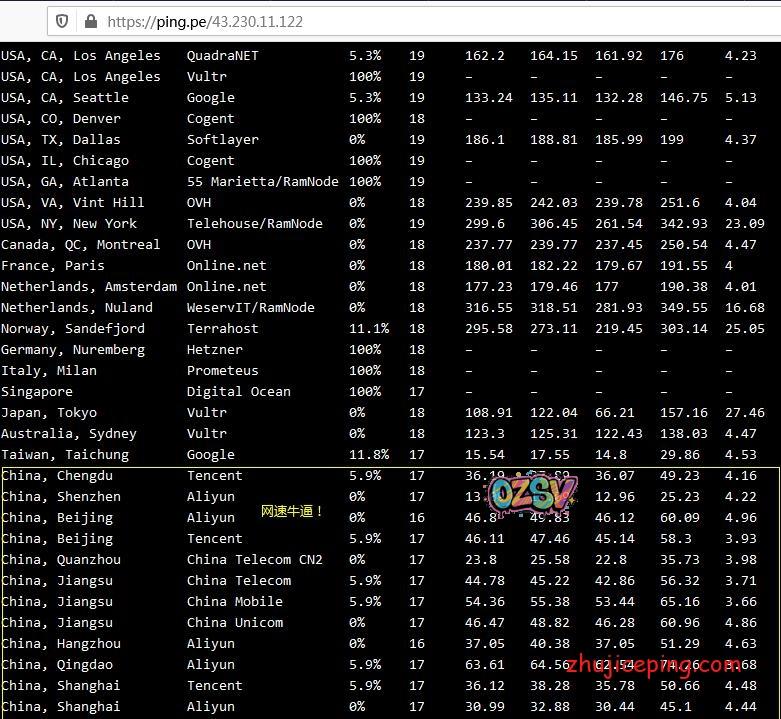781x719 pixels.
Task: Select the QuadraNET provider in Los Angeles row
Action: pos(222,56)
